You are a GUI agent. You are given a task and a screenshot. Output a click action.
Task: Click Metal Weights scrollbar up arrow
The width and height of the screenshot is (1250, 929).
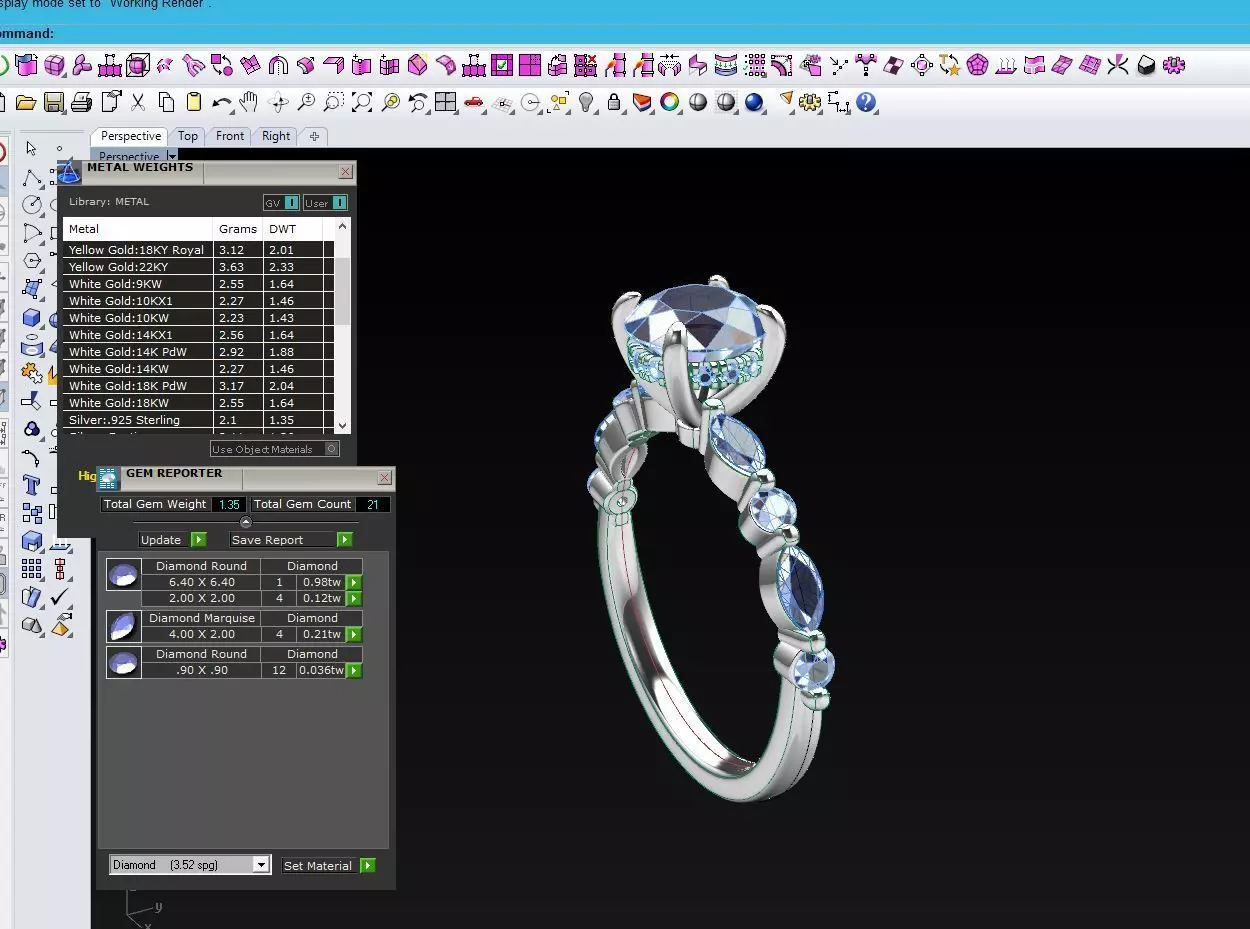coord(343,226)
